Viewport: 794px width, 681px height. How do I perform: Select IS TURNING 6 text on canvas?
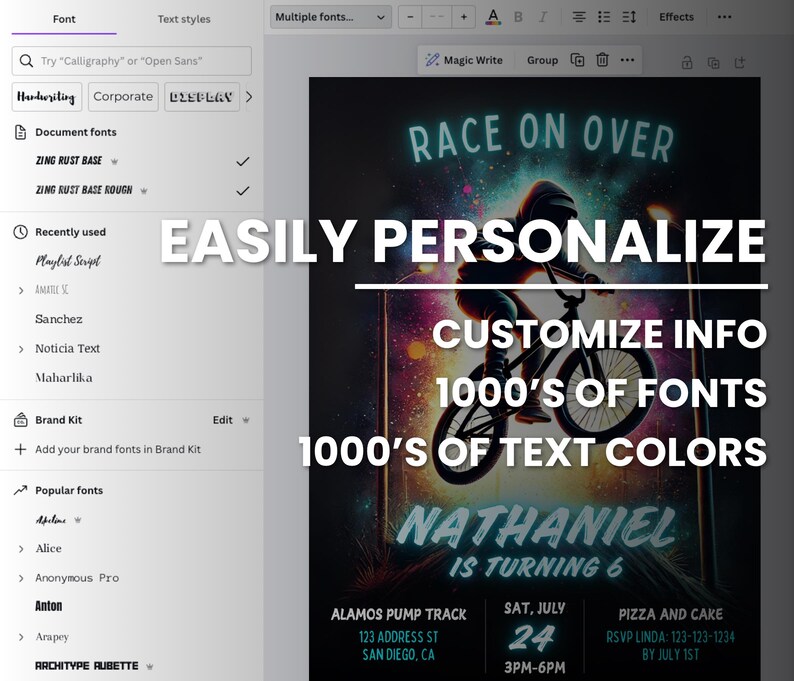point(536,567)
